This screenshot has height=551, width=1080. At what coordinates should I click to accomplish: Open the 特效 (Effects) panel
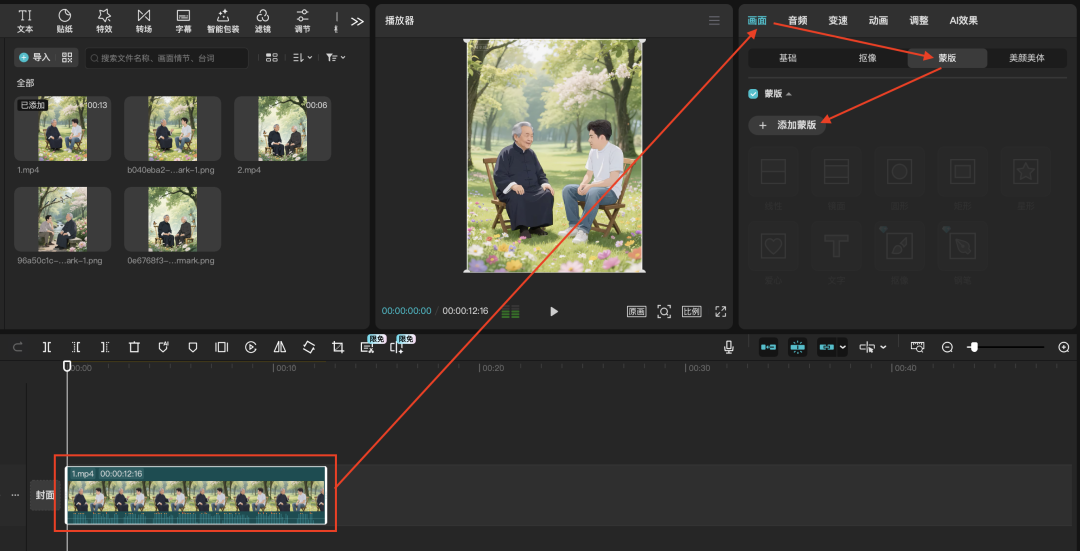click(x=104, y=20)
